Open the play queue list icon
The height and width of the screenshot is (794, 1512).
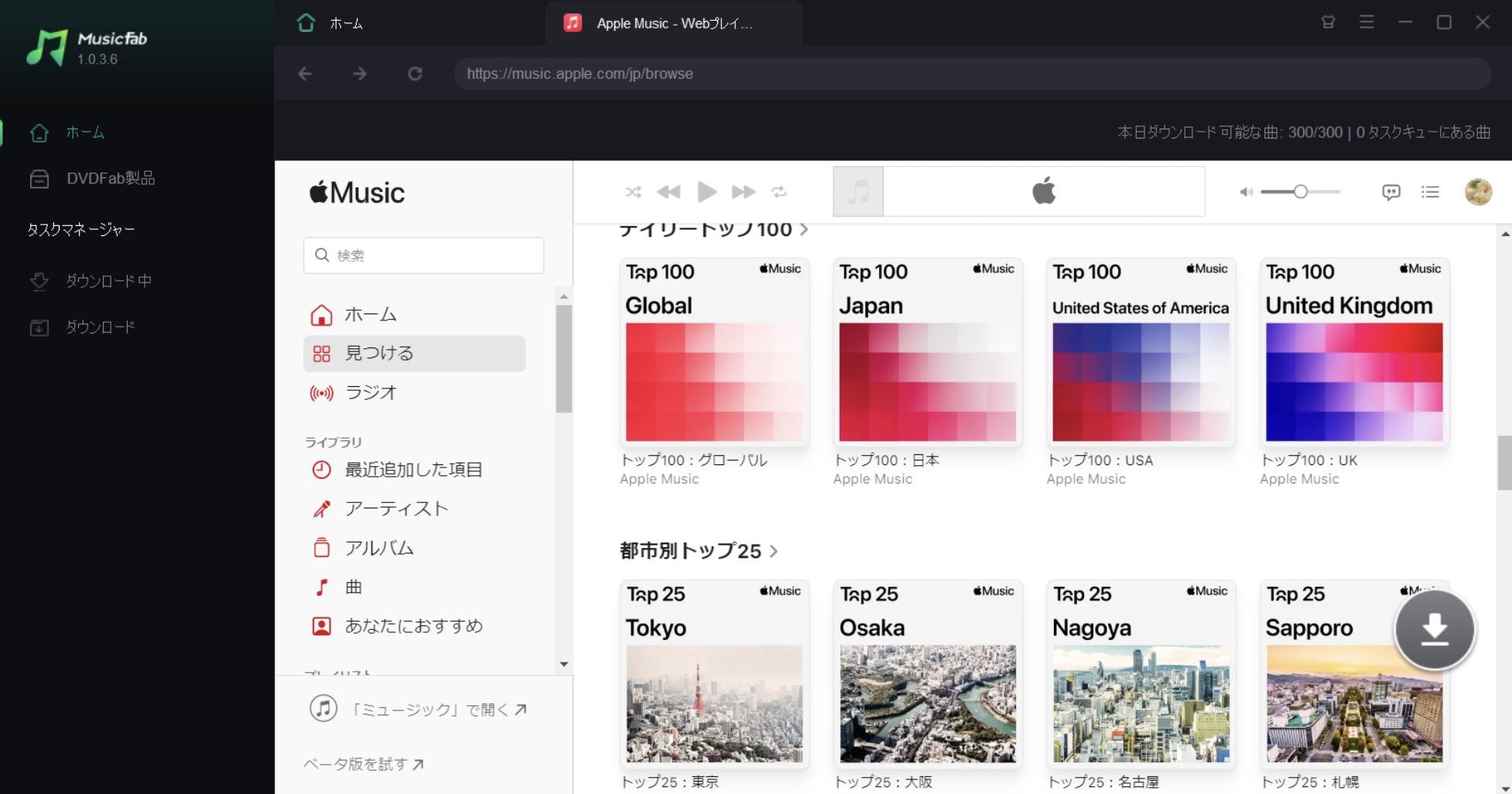[x=1431, y=192]
